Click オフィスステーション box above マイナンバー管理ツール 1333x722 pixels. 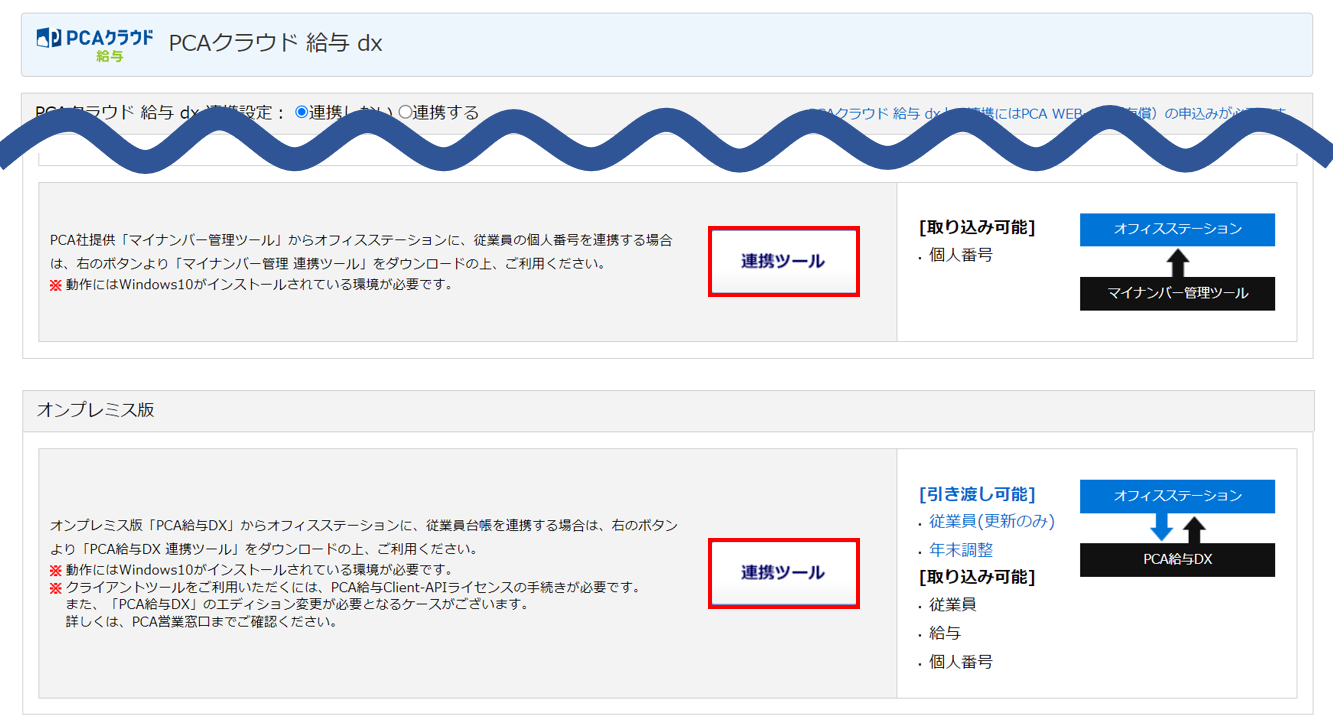tap(1177, 229)
